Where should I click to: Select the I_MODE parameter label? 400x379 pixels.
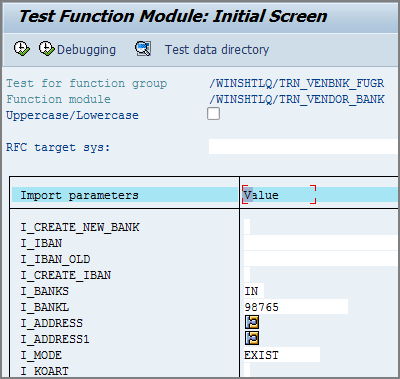pos(41,355)
